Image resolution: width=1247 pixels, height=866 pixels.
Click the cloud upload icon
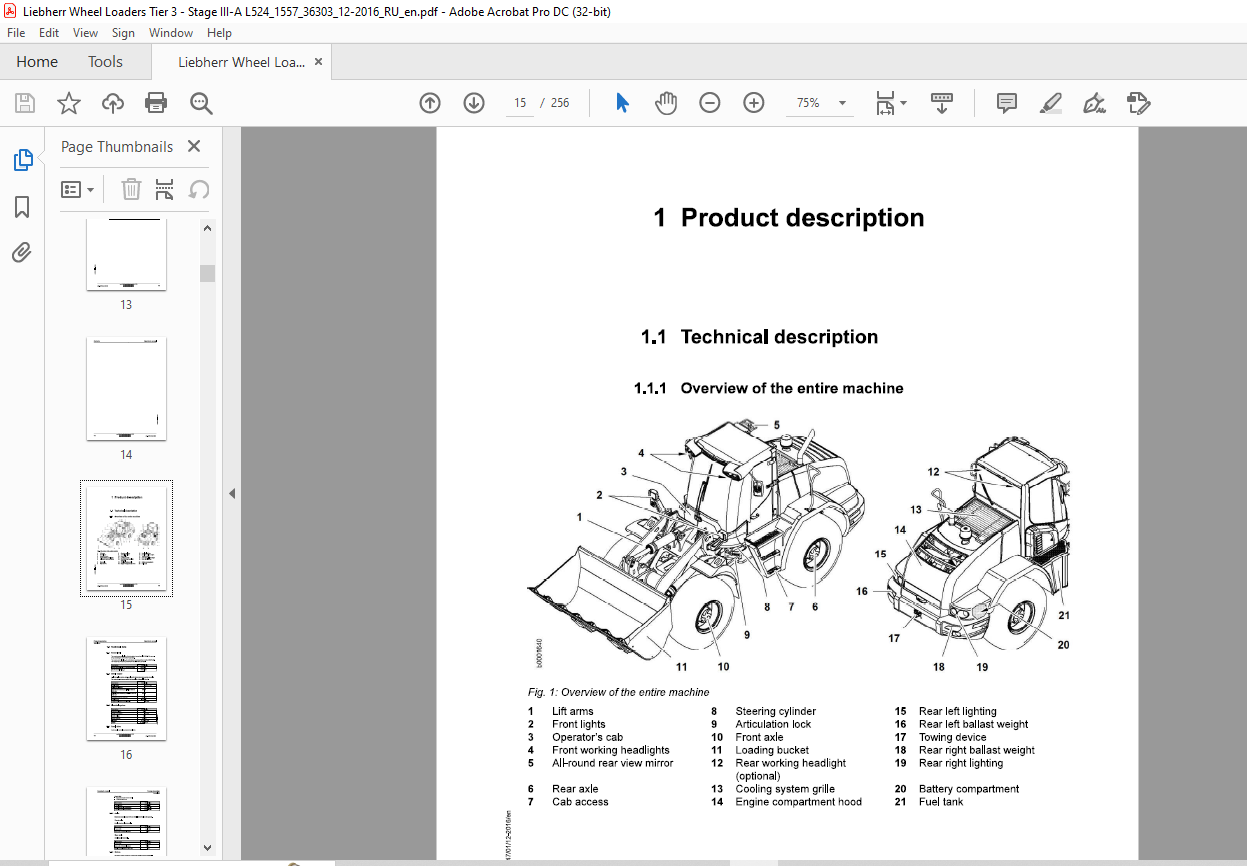(113, 103)
